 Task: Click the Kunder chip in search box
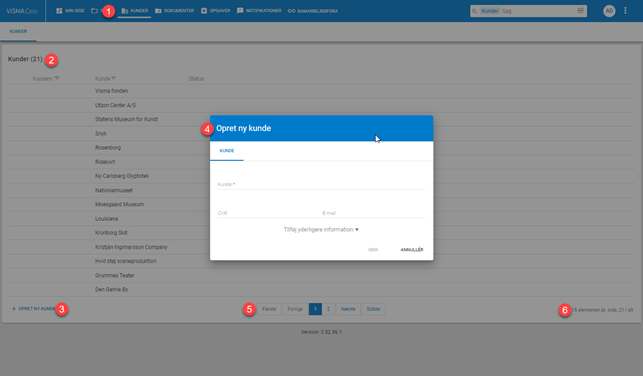tap(490, 11)
